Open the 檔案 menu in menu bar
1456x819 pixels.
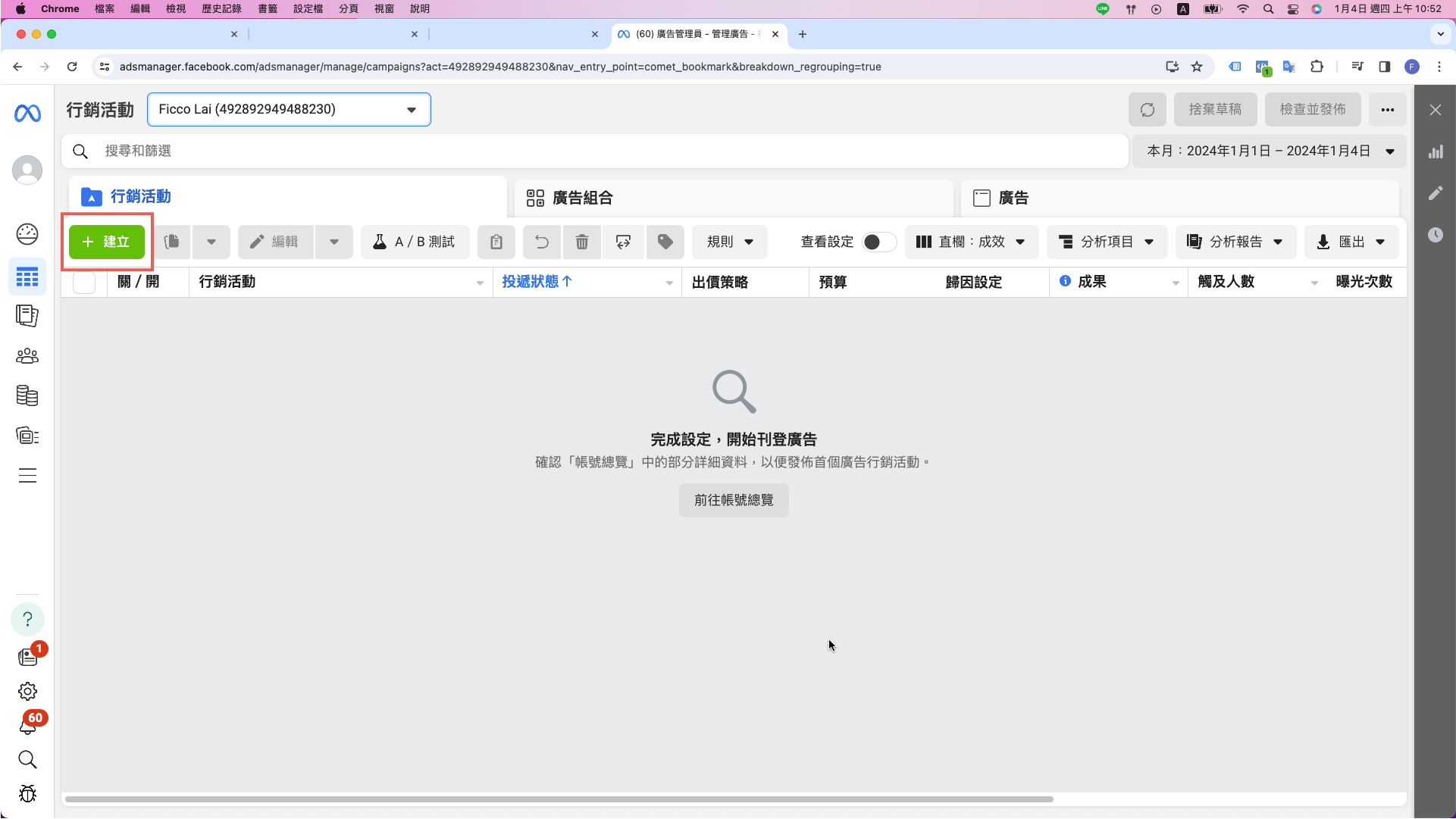[105, 9]
